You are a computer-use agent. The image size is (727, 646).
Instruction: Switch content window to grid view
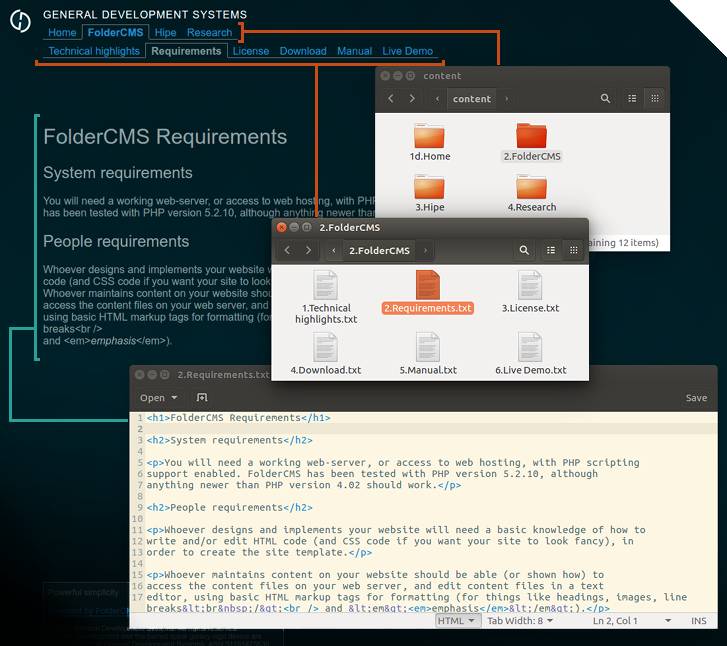point(655,98)
